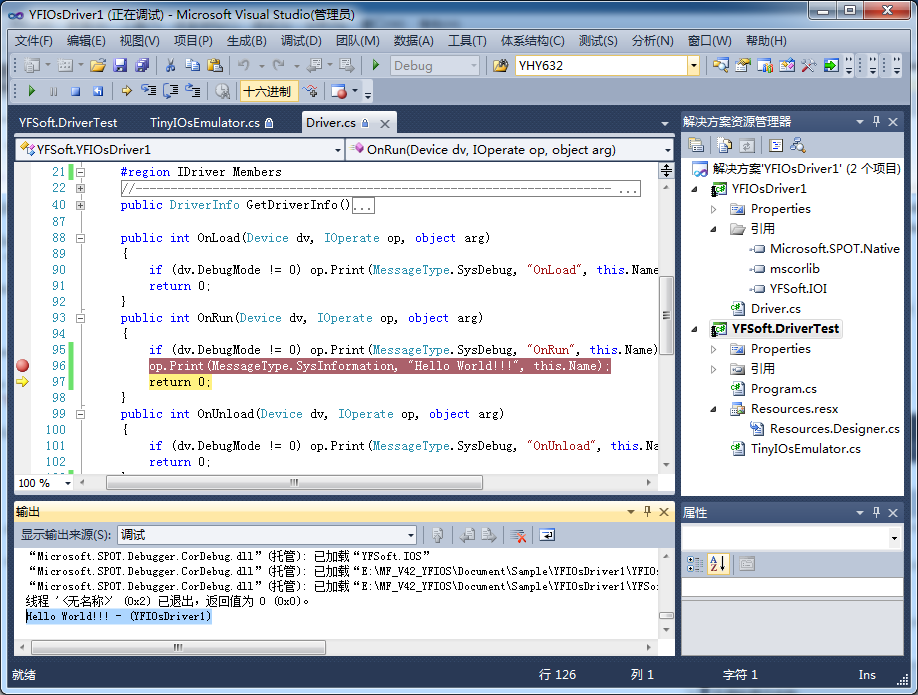The image size is (918, 695).
Task: Select TinyIOsEmulator.cs in Solution Explorer tree
Action: pyautogui.click(x=806, y=449)
